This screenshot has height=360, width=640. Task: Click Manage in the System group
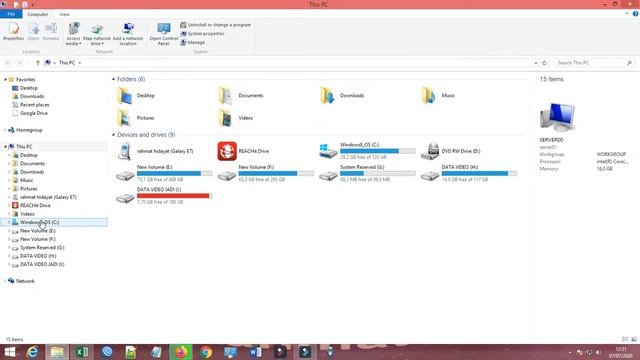pyautogui.click(x=193, y=42)
